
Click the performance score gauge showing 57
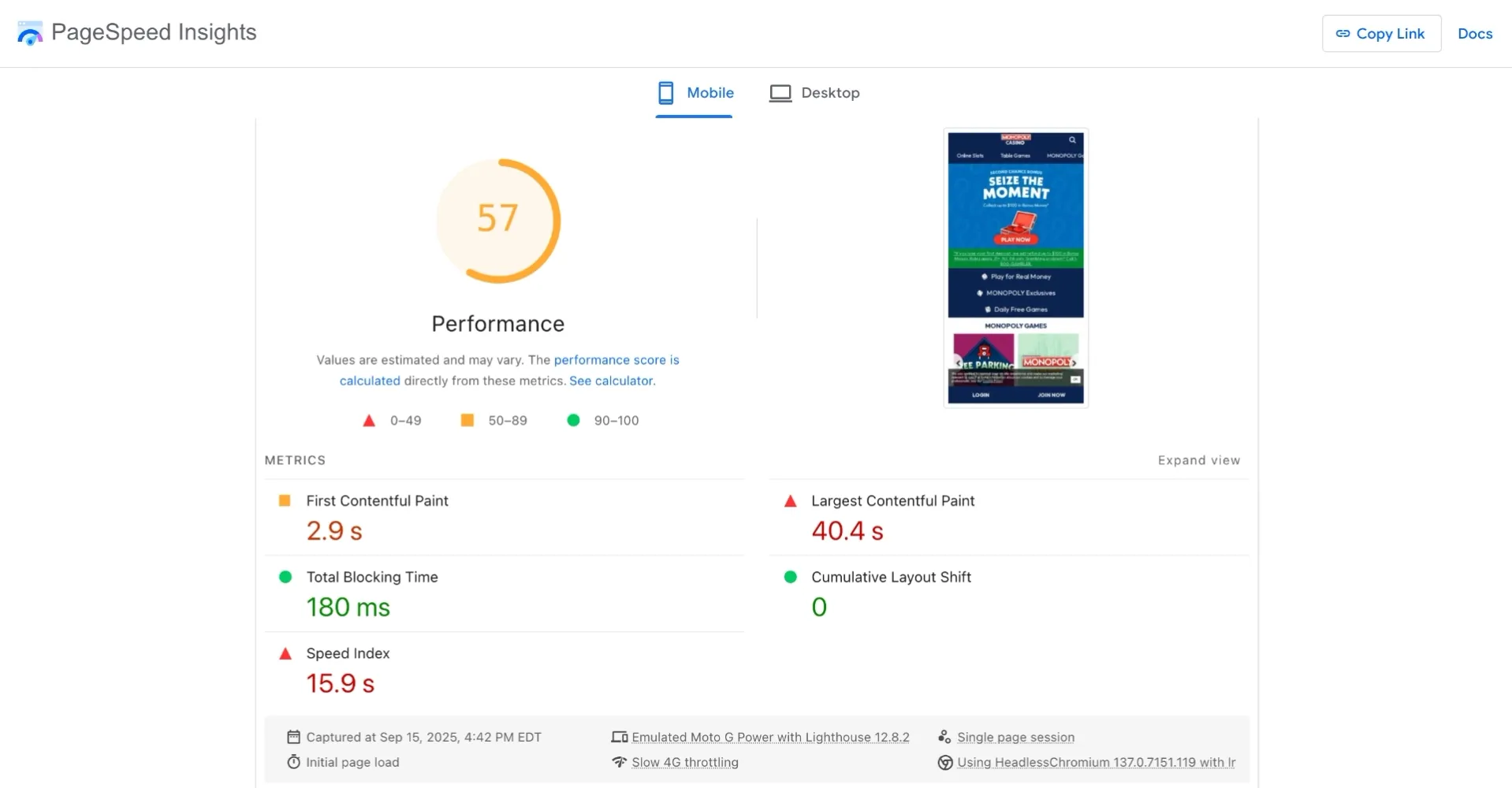497,221
